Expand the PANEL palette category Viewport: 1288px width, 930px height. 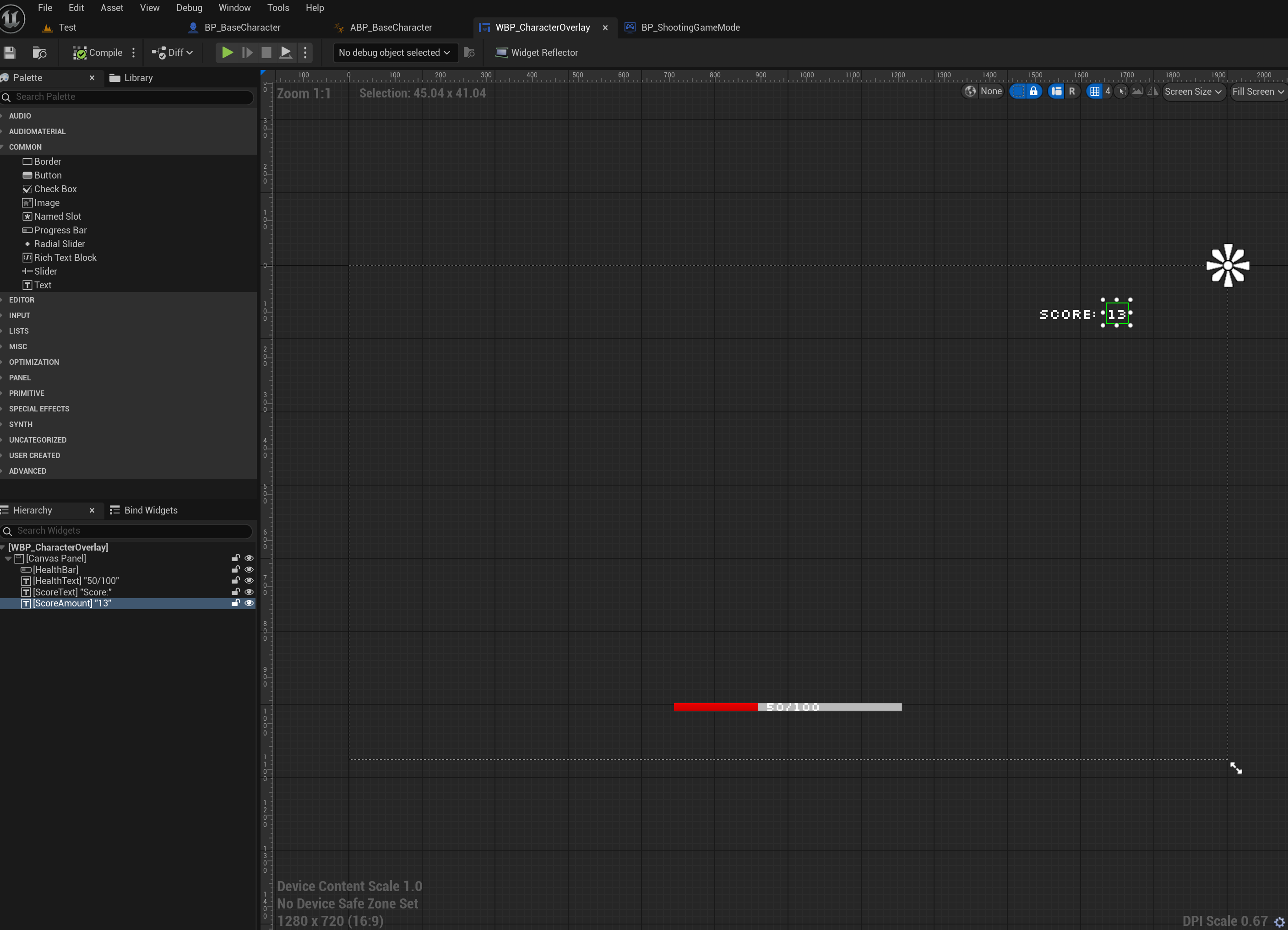click(20, 378)
